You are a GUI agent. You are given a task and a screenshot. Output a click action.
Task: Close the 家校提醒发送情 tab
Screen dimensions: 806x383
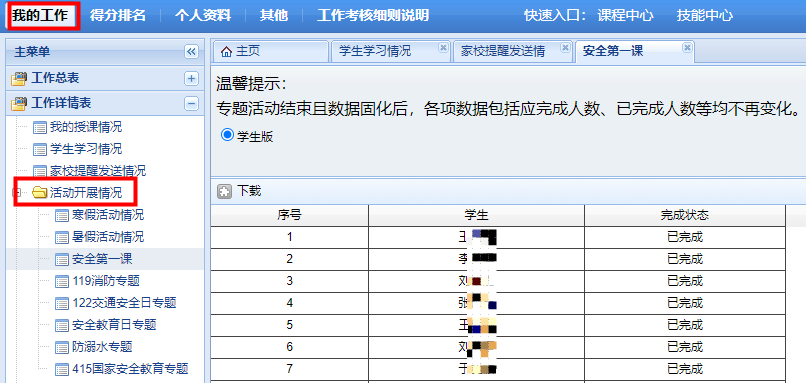565,47
